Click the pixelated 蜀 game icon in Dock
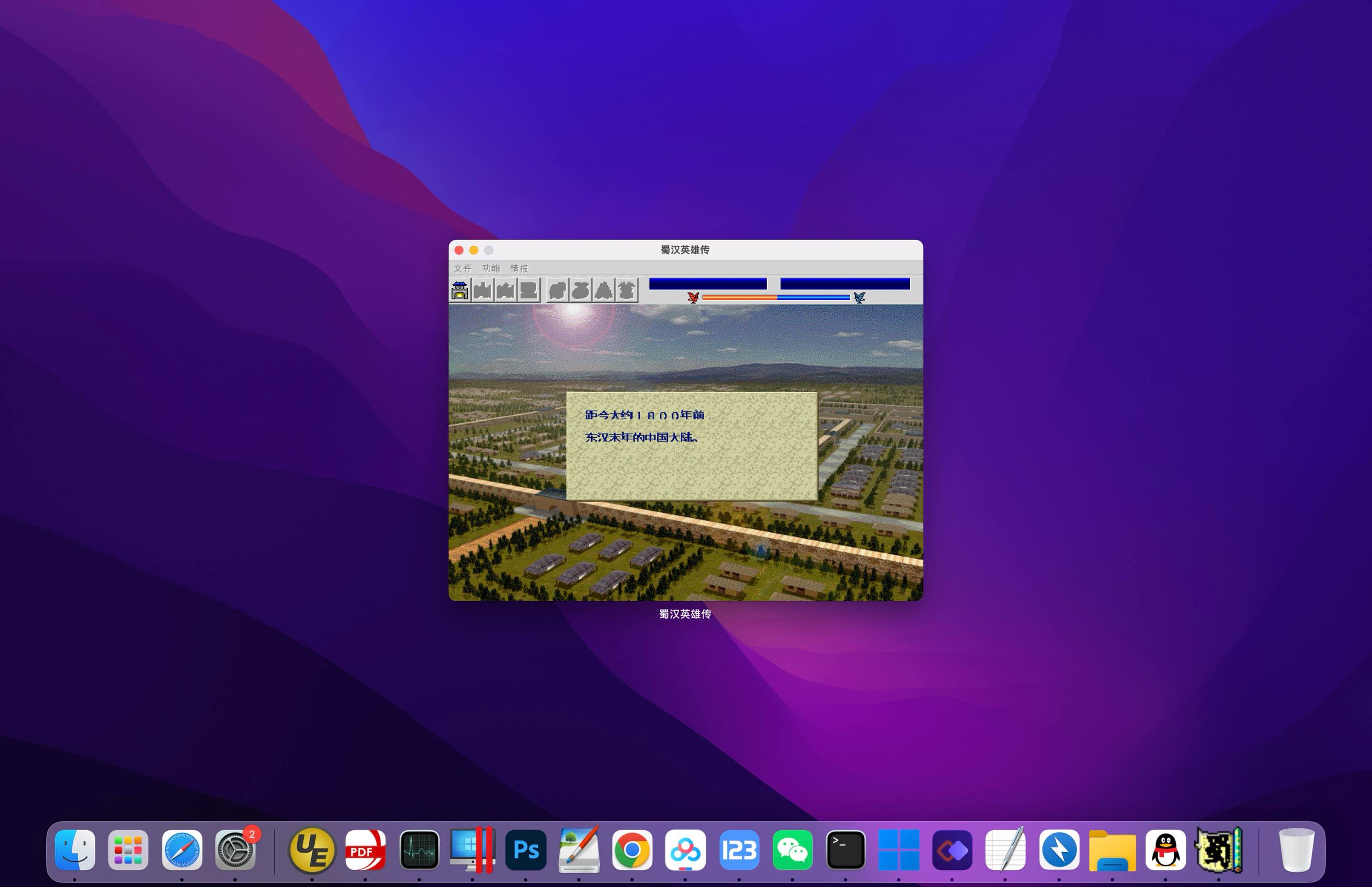The height and width of the screenshot is (887, 1372). click(x=1219, y=849)
